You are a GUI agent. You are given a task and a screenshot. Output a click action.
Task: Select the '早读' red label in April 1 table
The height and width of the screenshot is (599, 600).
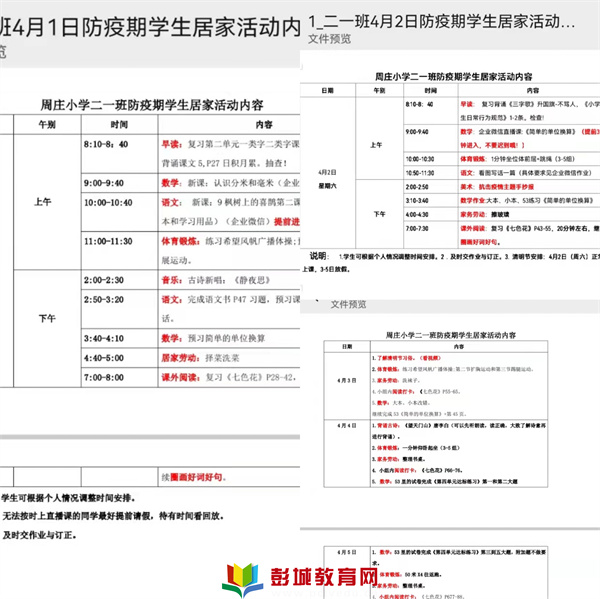171,144
